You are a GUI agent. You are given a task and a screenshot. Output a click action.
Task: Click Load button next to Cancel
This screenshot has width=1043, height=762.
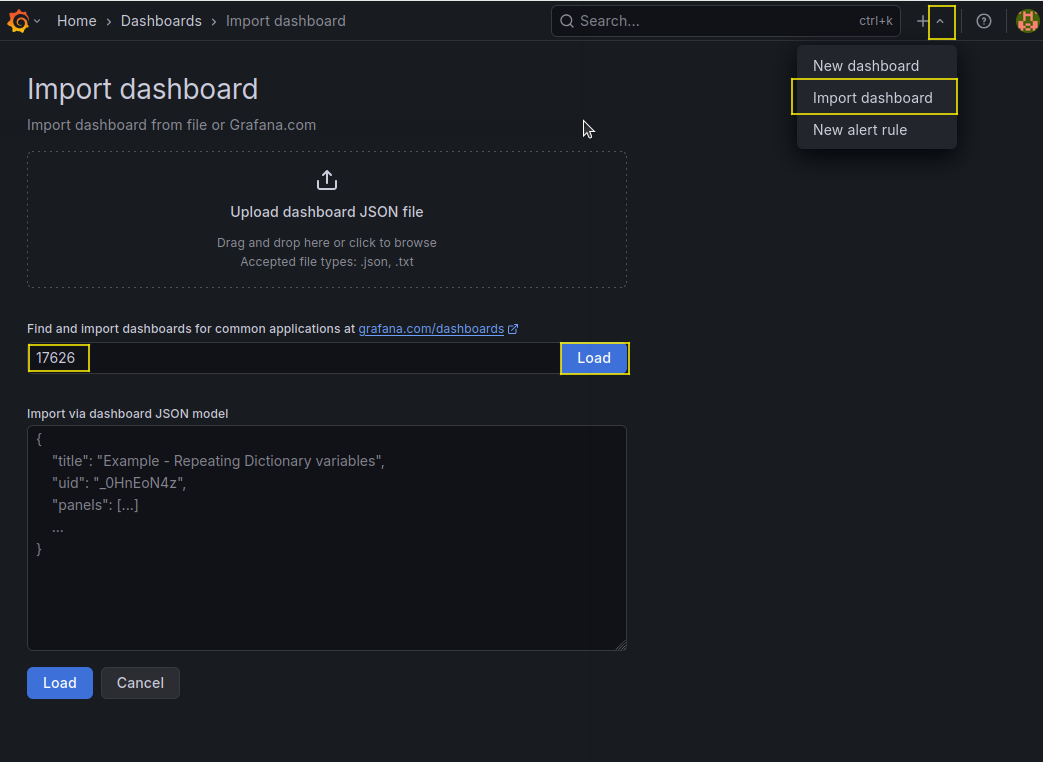(x=60, y=683)
